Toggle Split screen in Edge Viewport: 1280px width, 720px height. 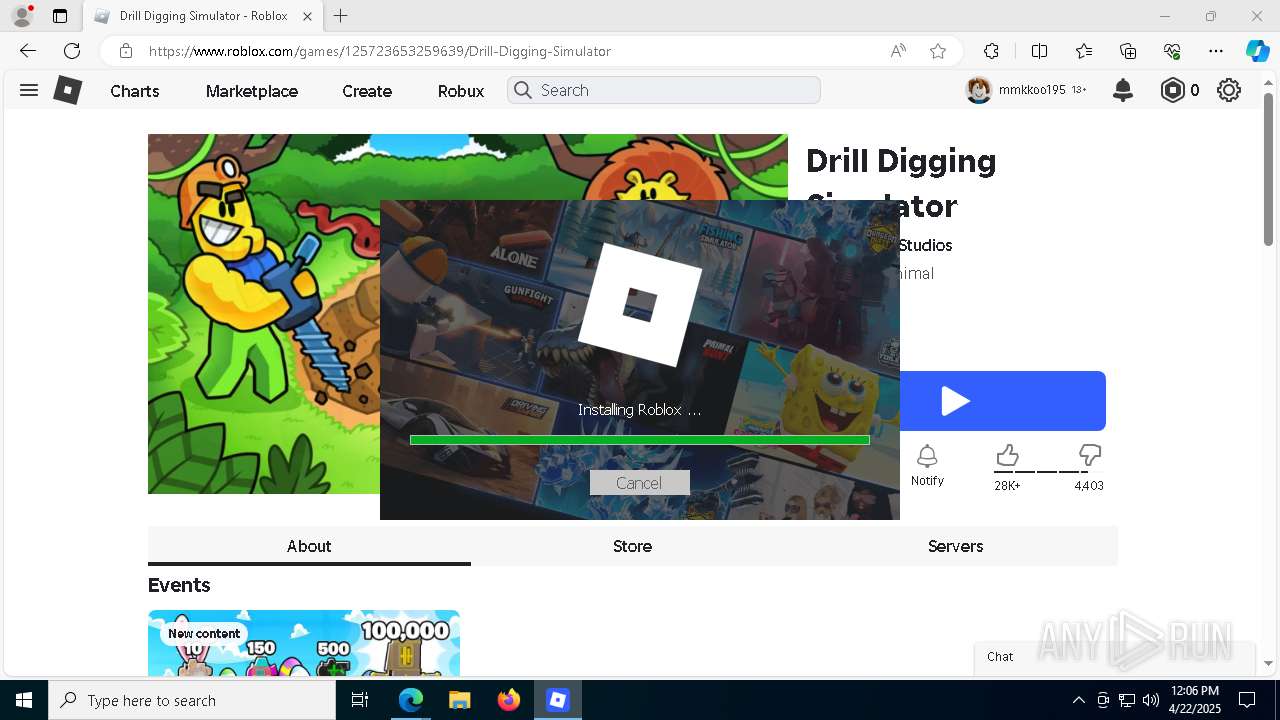tap(1039, 51)
